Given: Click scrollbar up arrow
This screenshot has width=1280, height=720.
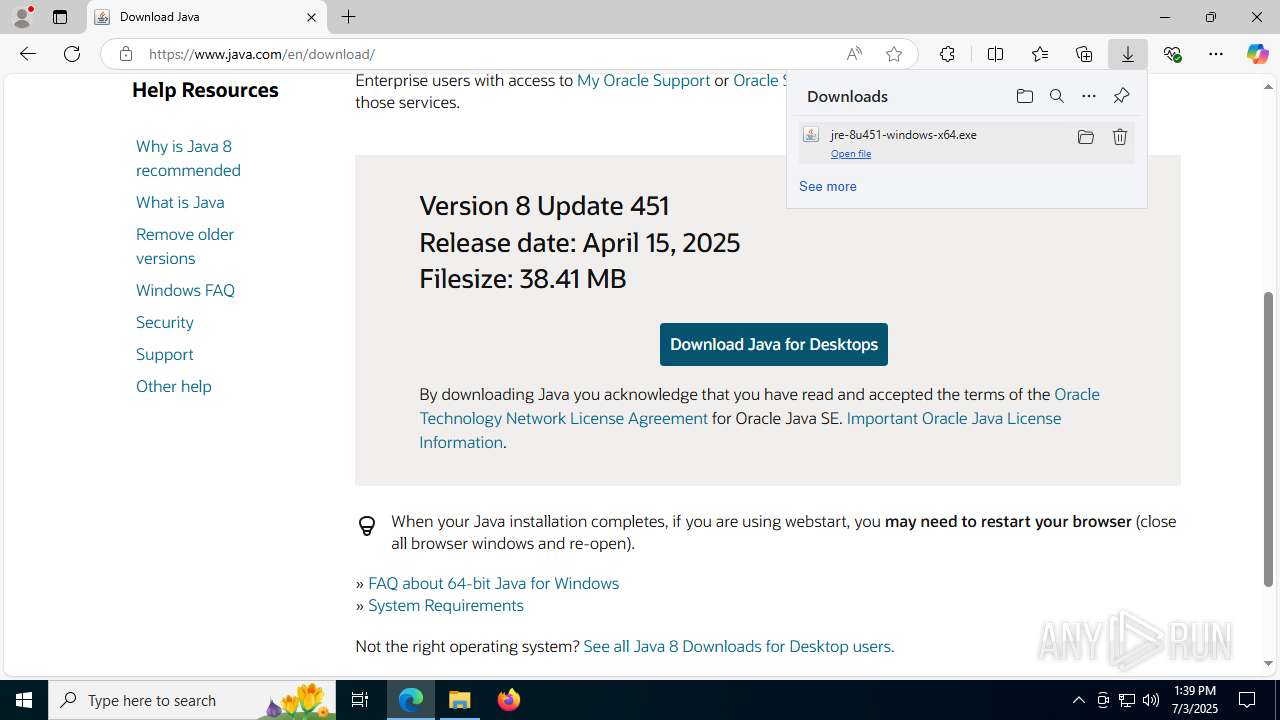Looking at the screenshot, I should tap(1269, 86).
